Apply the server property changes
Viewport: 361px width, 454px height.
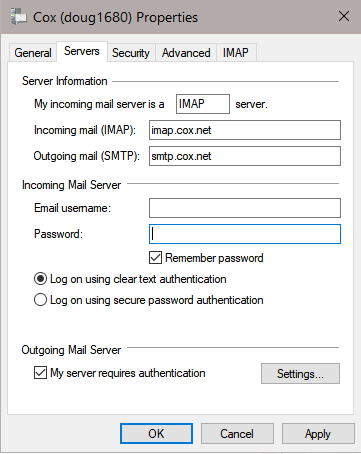pyautogui.click(x=318, y=434)
